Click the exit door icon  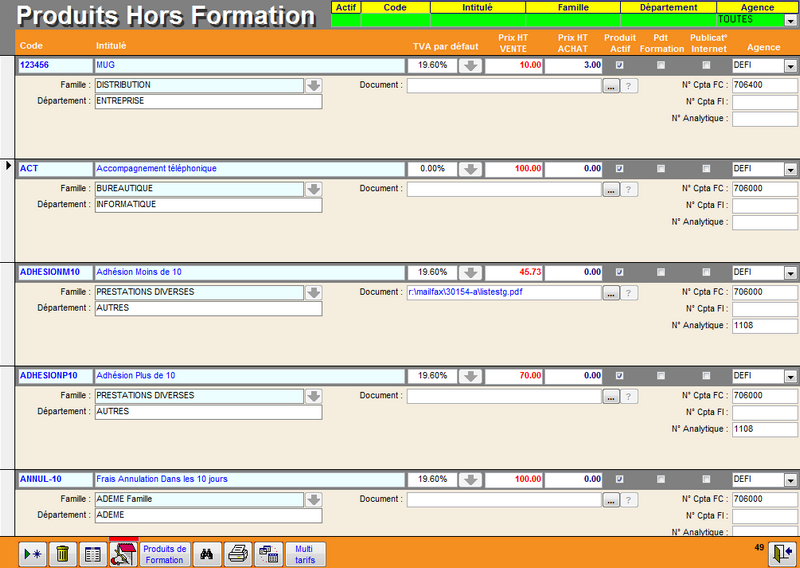tap(782, 554)
